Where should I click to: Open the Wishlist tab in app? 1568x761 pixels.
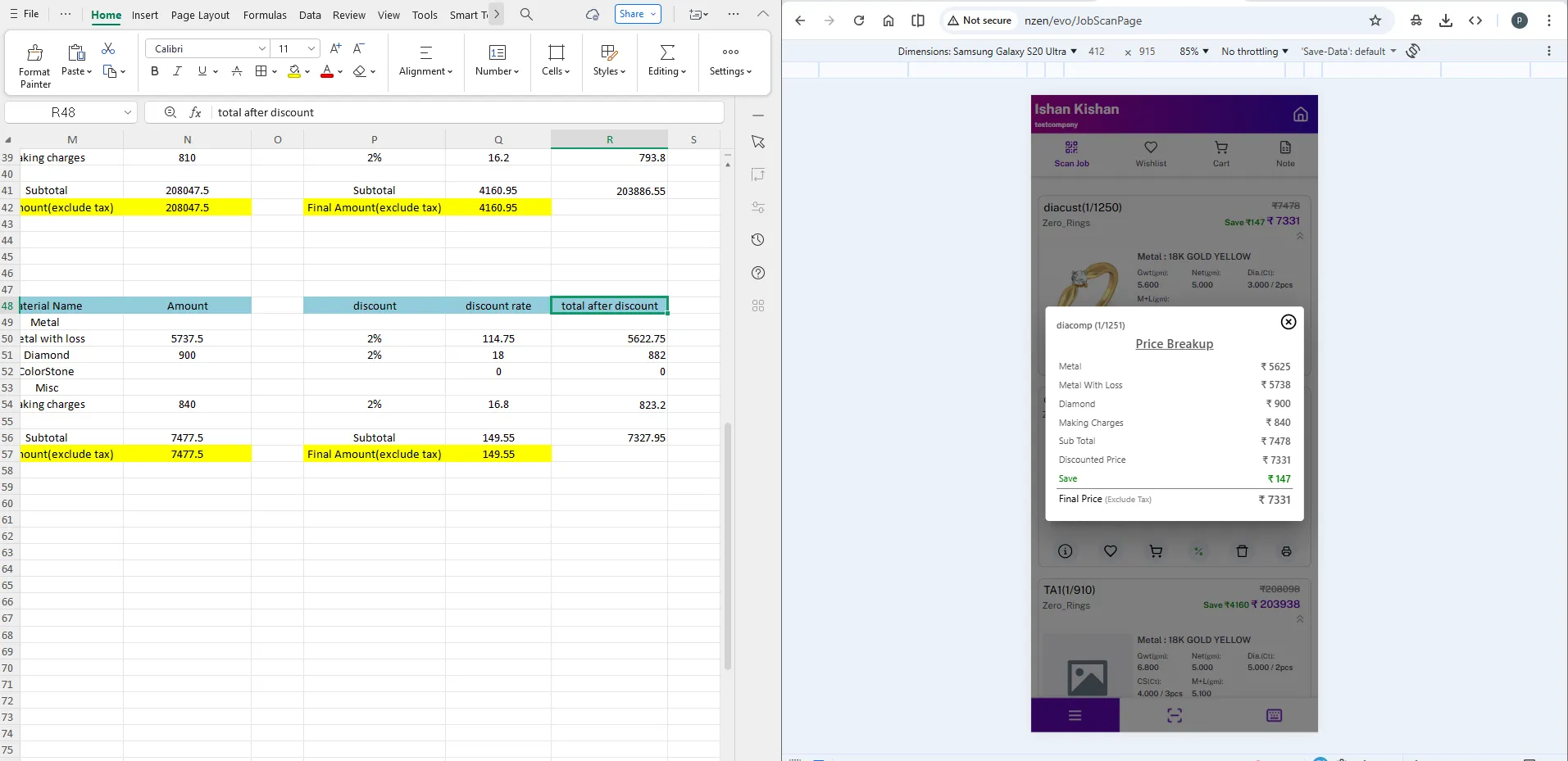coord(1150,152)
